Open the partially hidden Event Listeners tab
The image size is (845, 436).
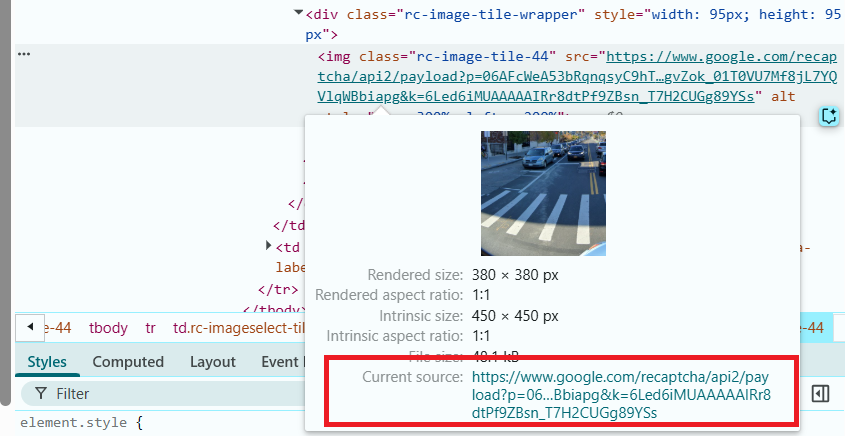pos(282,362)
